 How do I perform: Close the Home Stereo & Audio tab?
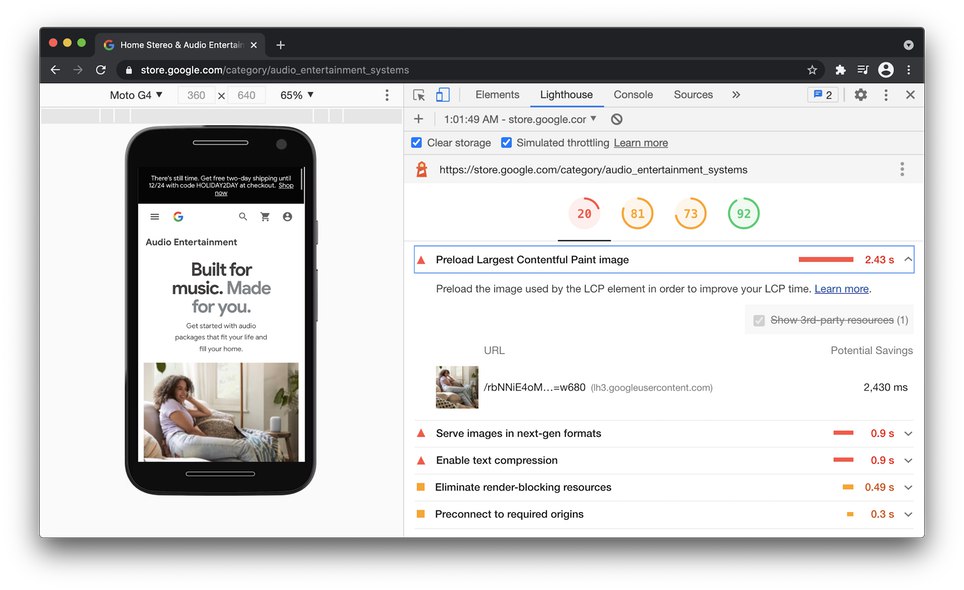(x=253, y=45)
